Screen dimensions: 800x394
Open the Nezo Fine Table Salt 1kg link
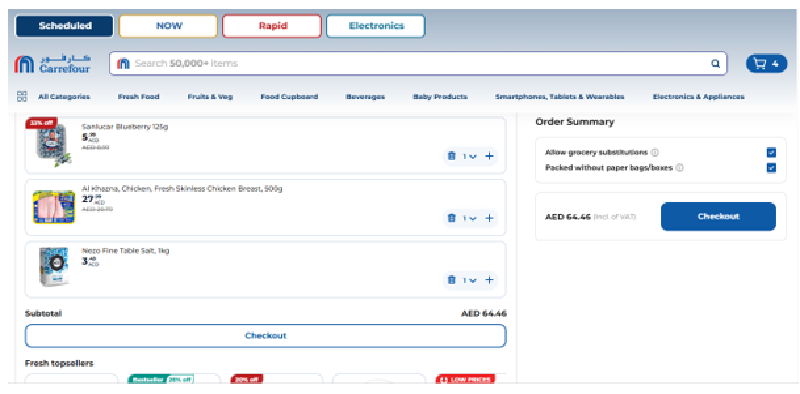126,251
